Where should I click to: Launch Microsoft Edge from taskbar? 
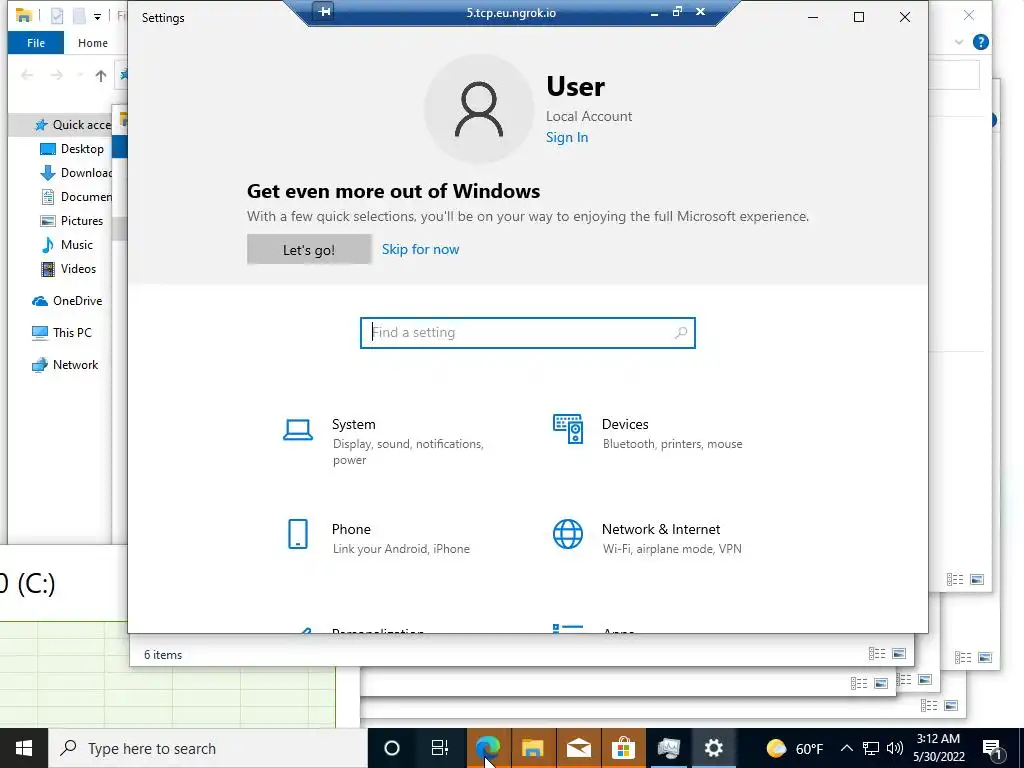488,748
